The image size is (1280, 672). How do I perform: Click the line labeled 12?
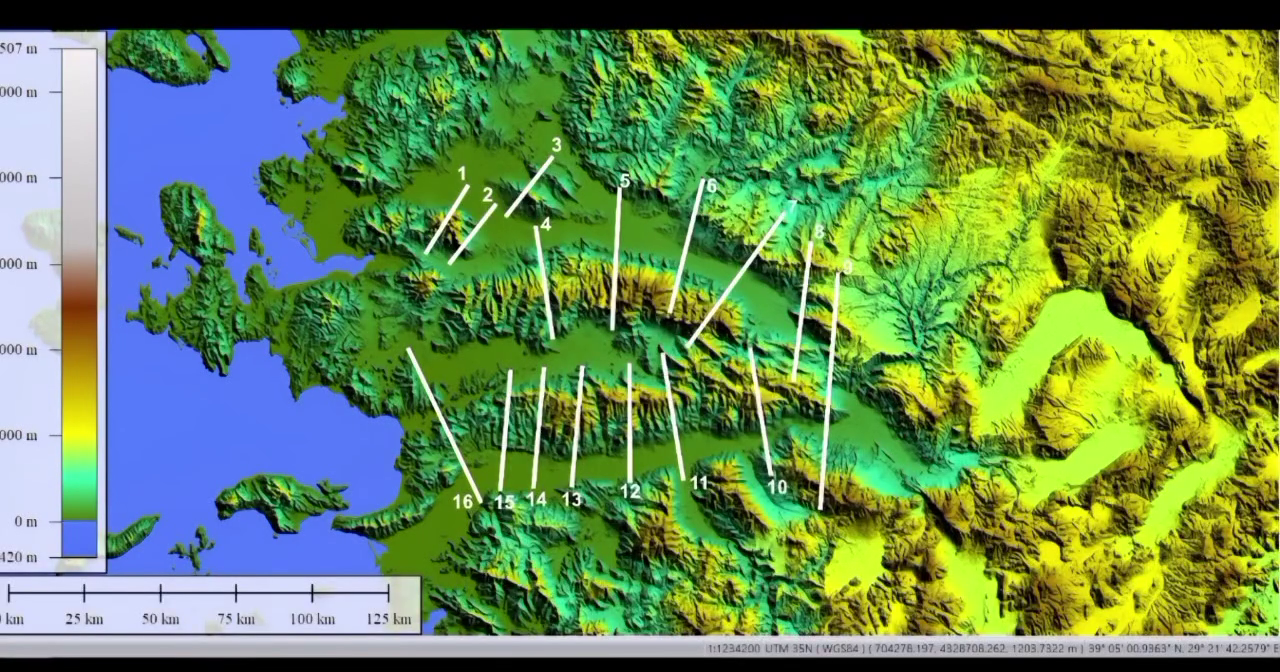tap(630, 420)
